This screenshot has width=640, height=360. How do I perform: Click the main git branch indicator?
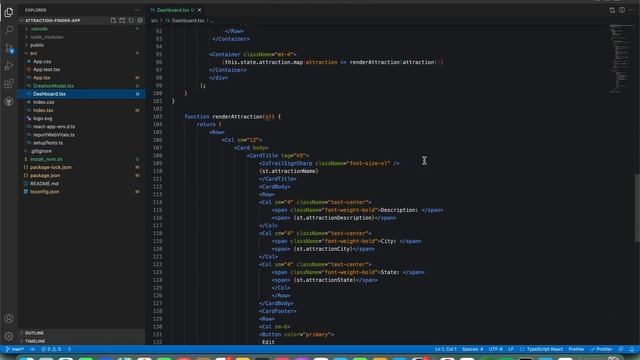click(15, 349)
